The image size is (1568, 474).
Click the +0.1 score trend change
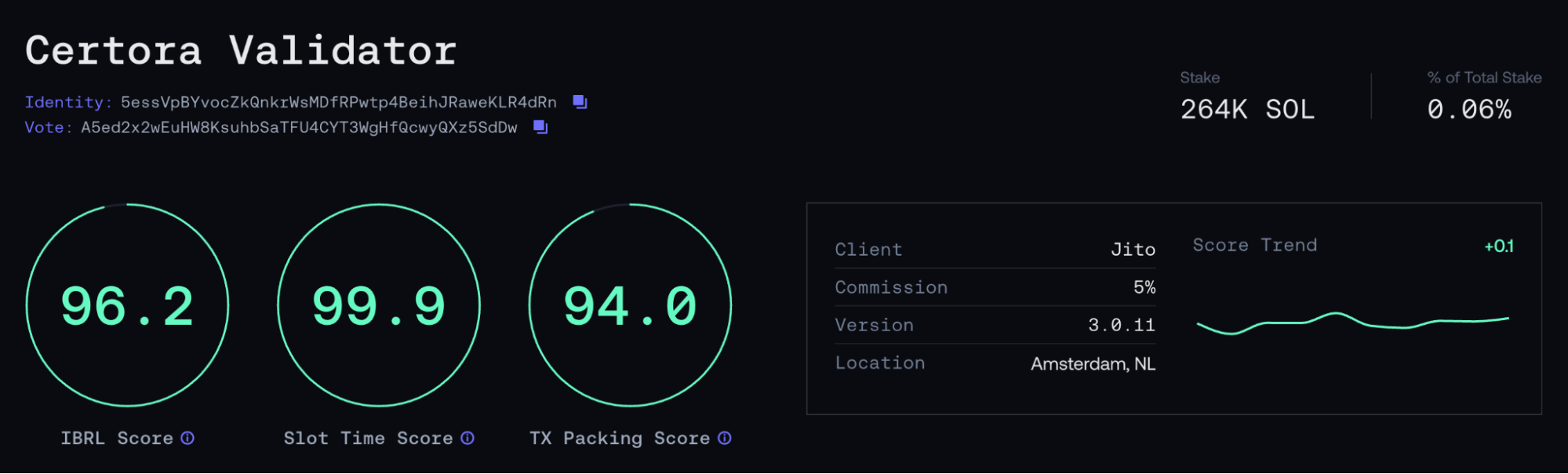click(x=1498, y=246)
